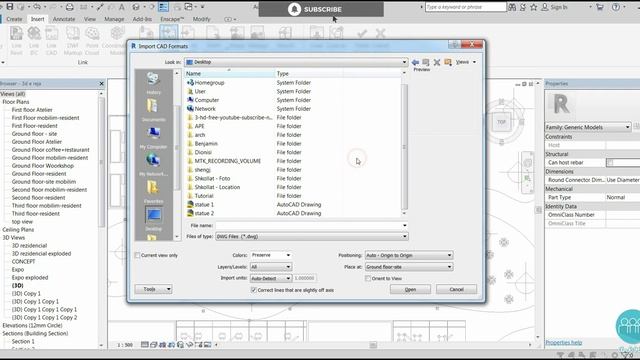Click the keyword search field
Image resolution: width=640 pixels, height=360 pixels.
(465, 7)
